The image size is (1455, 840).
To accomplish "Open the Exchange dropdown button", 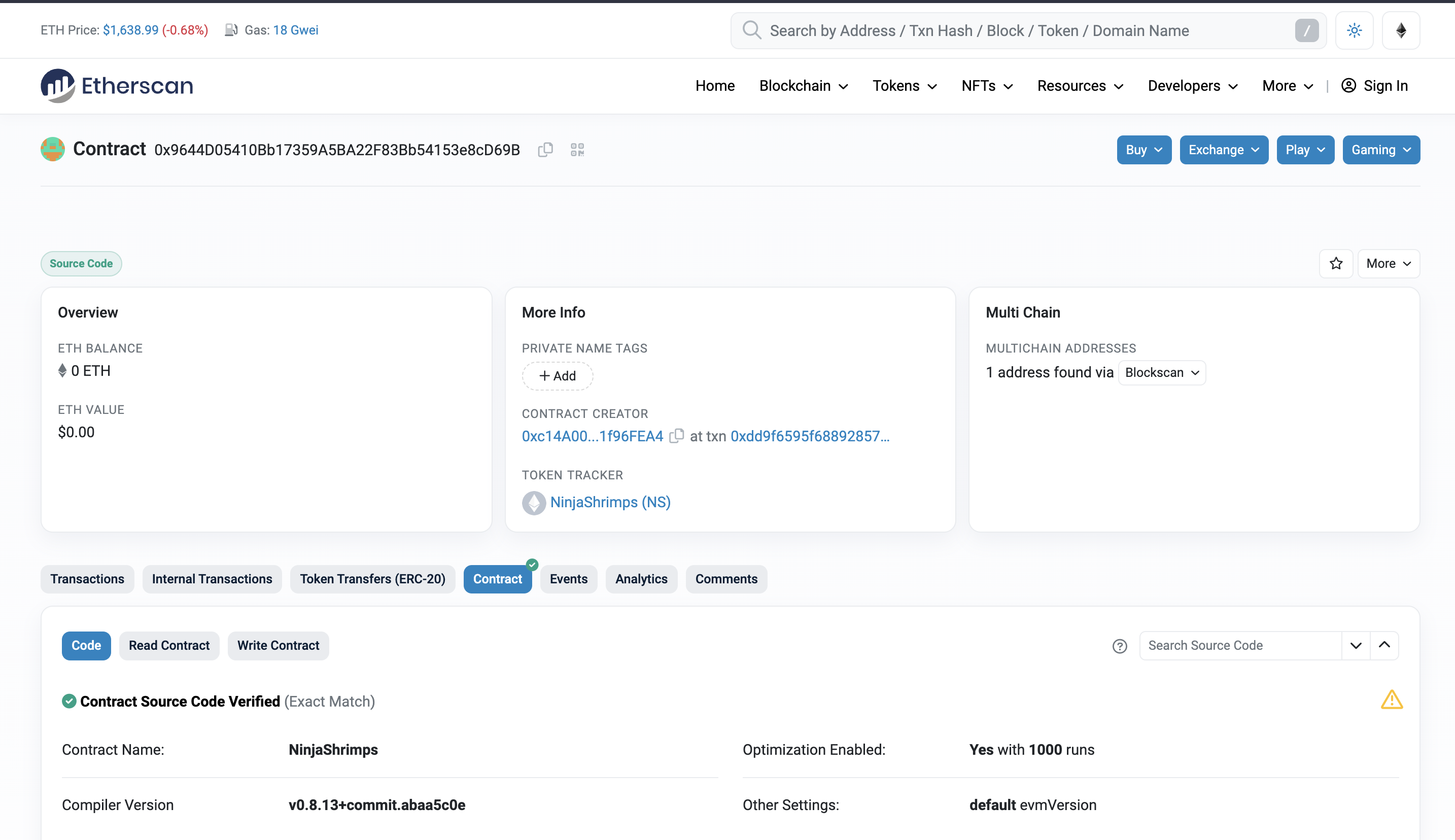I will click(x=1224, y=150).
